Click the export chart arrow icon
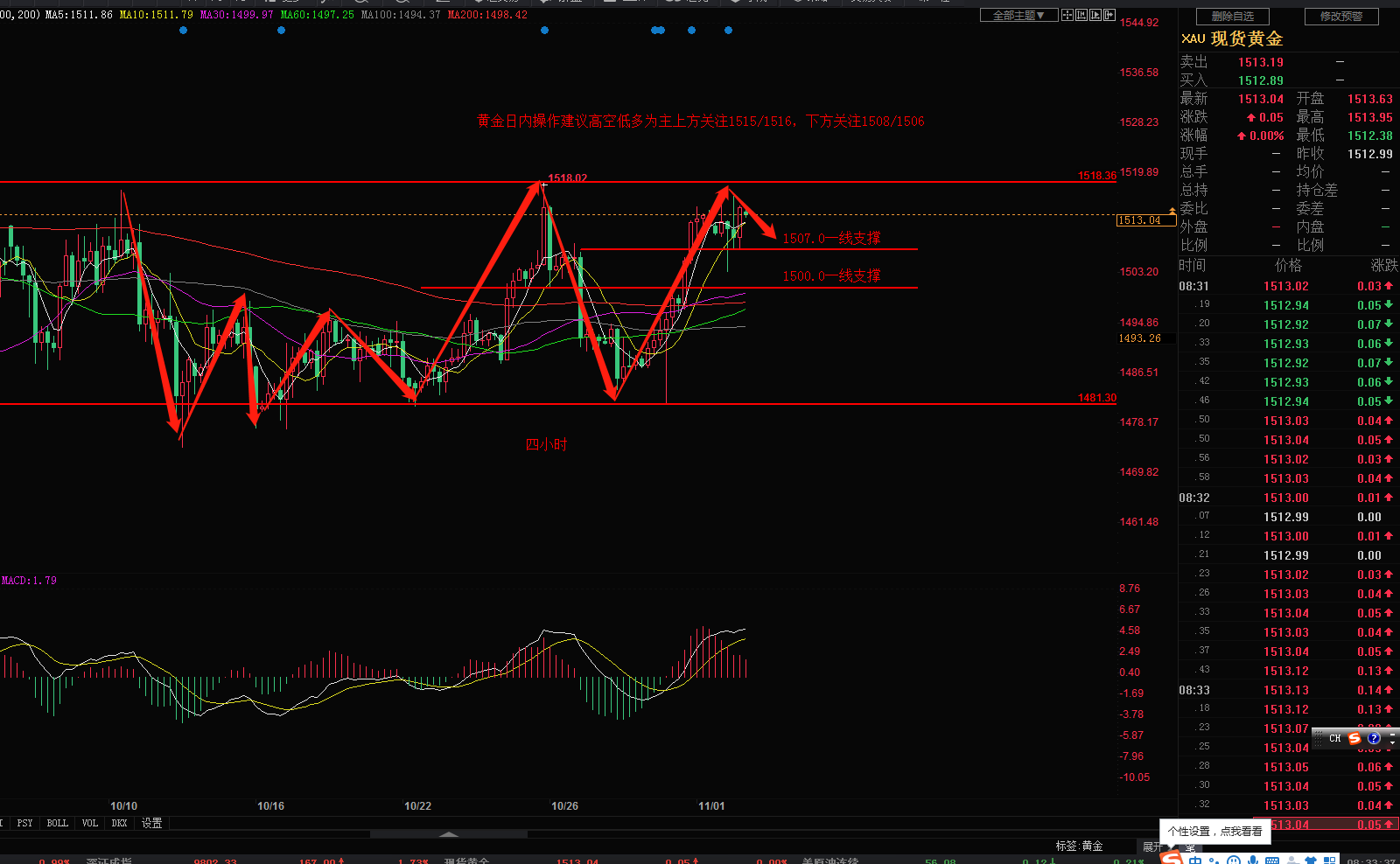The width and height of the screenshot is (1400, 864). [1109, 15]
